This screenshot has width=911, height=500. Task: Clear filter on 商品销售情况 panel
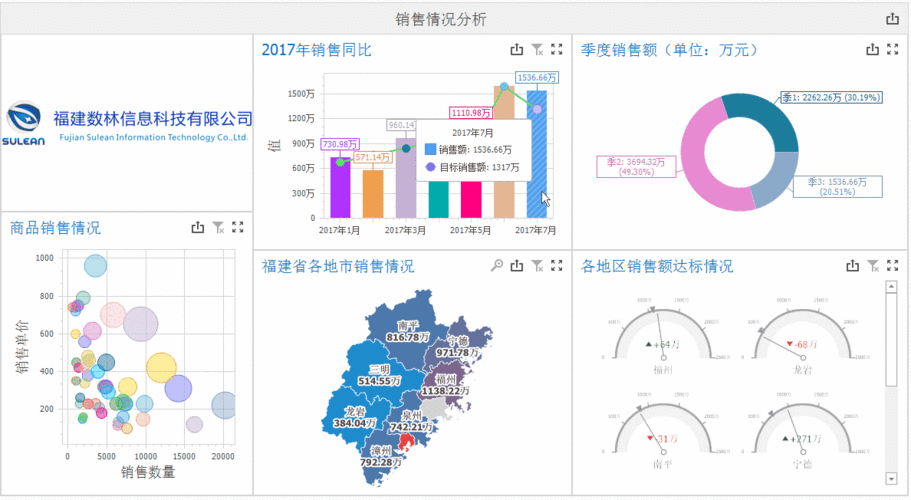tap(218, 227)
